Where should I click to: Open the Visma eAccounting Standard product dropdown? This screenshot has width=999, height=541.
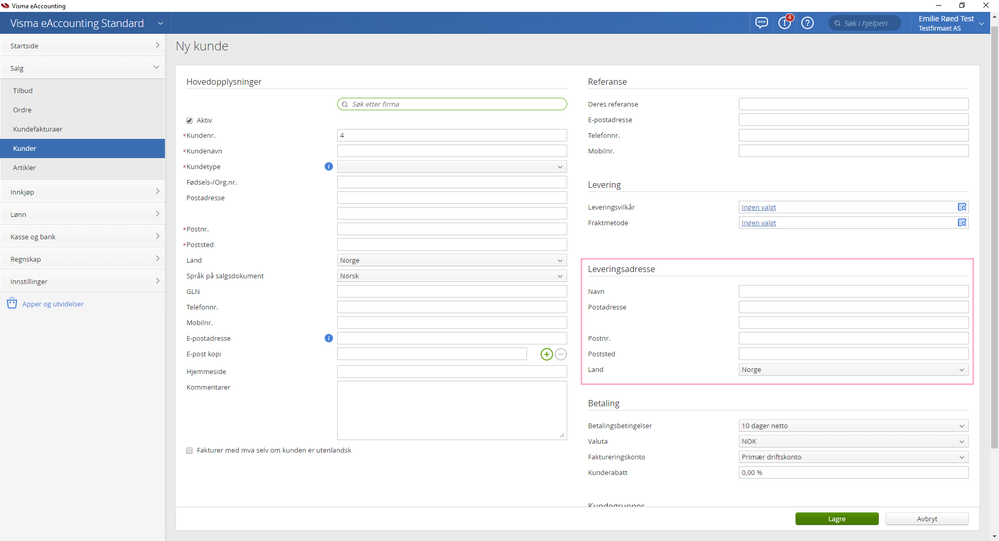point(87,23)
